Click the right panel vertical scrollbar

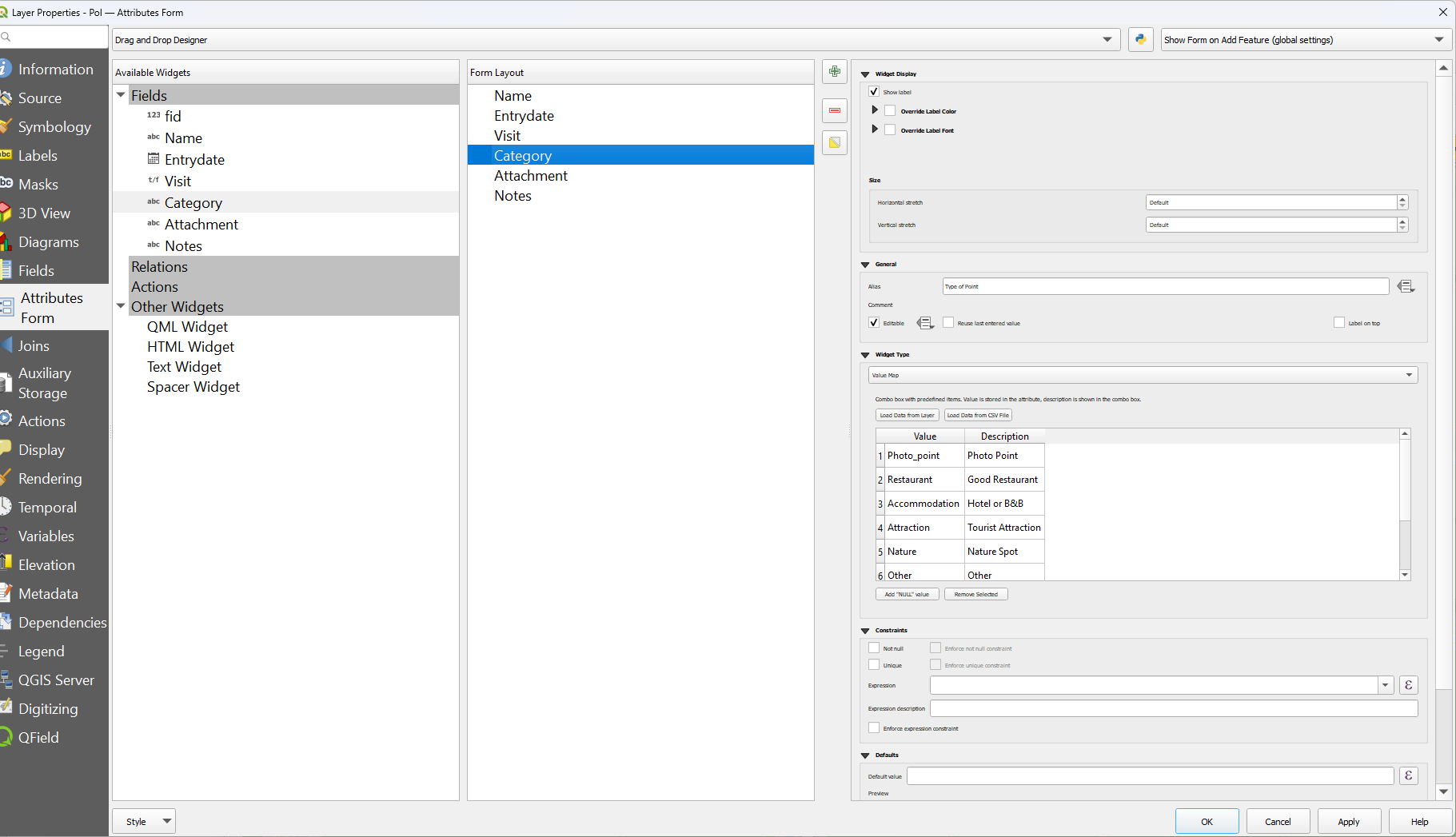(x=1443, y=400)
